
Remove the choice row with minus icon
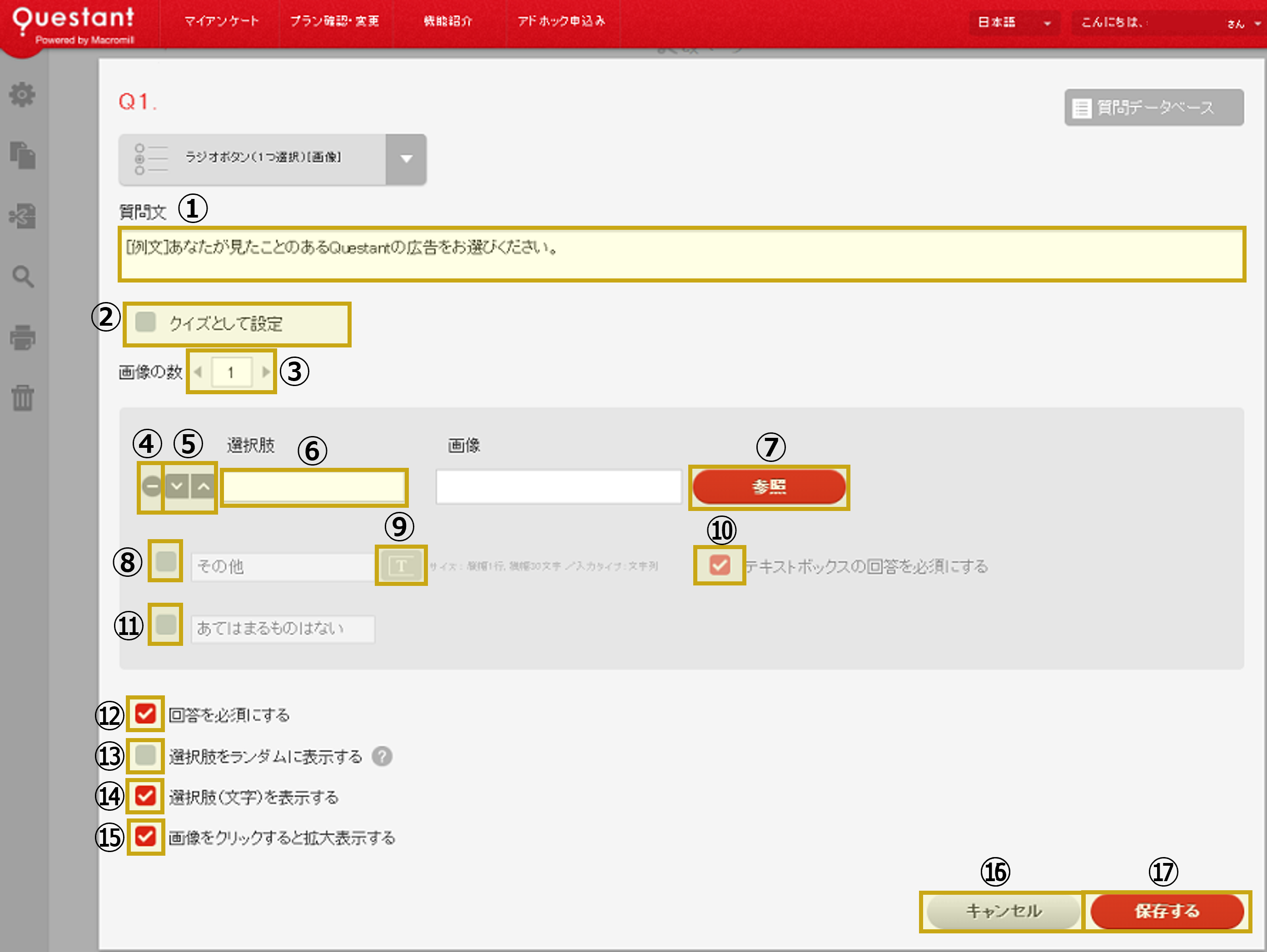151,487
